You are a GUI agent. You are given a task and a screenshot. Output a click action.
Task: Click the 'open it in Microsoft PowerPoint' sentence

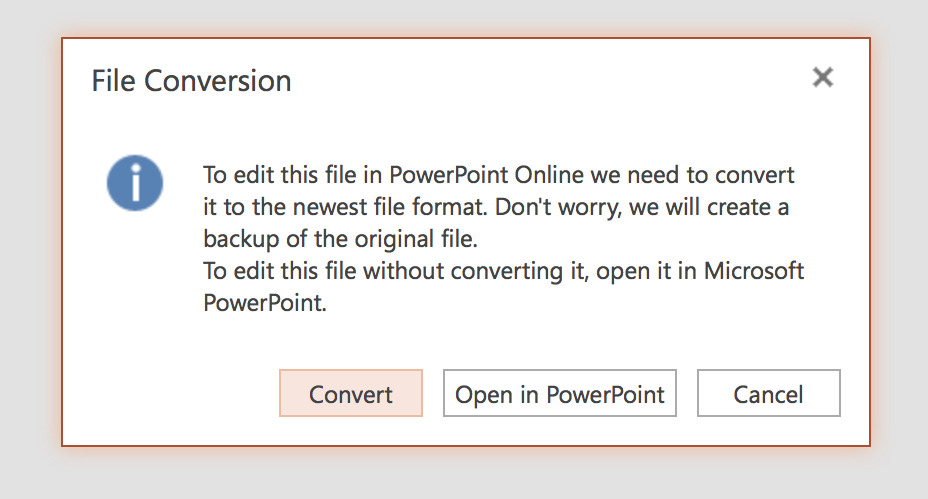[504, 286]
